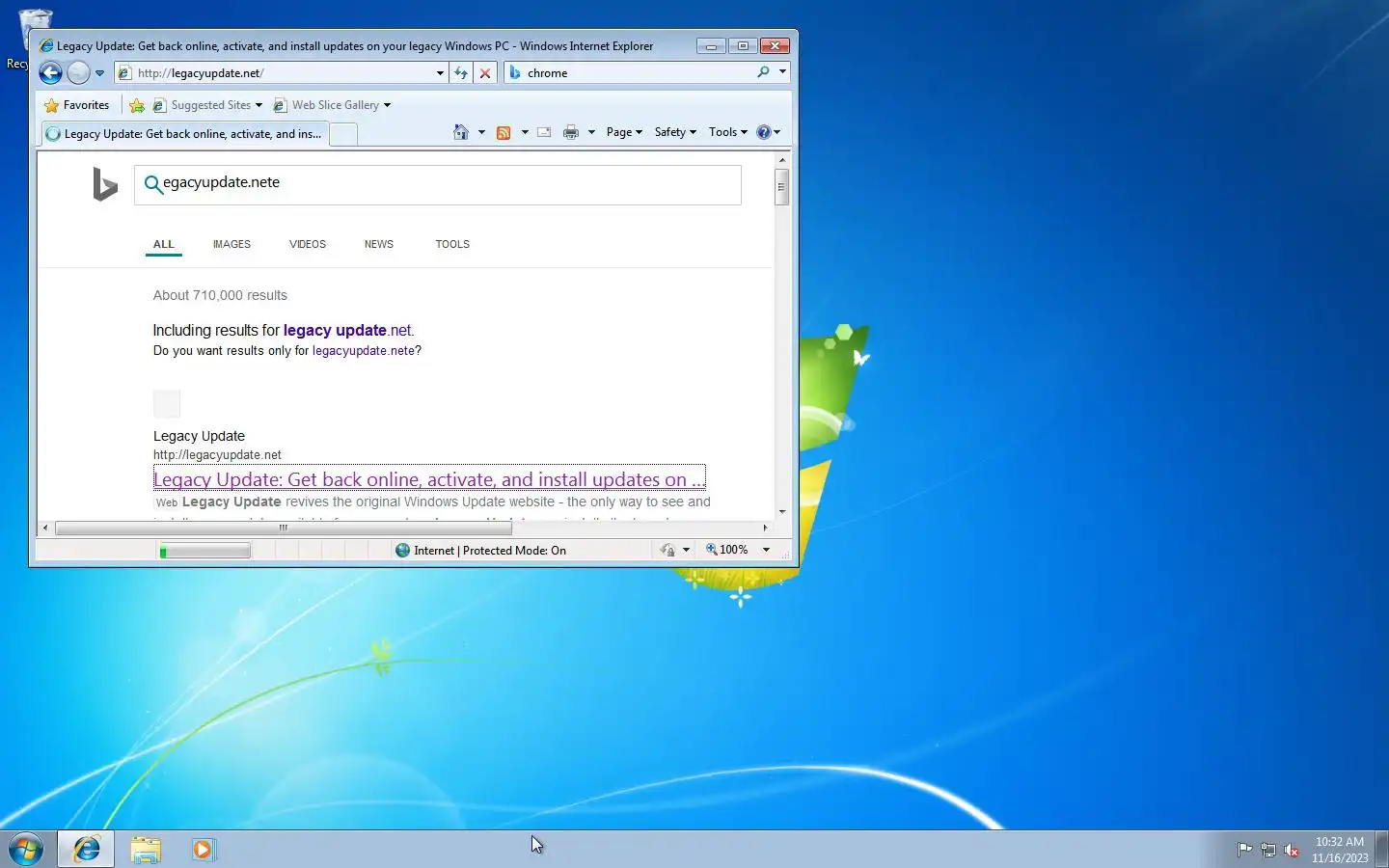Open the Safety menu
Viewport: 1389px width, 868px height.
pyautogui.click(x=675, y=132)
